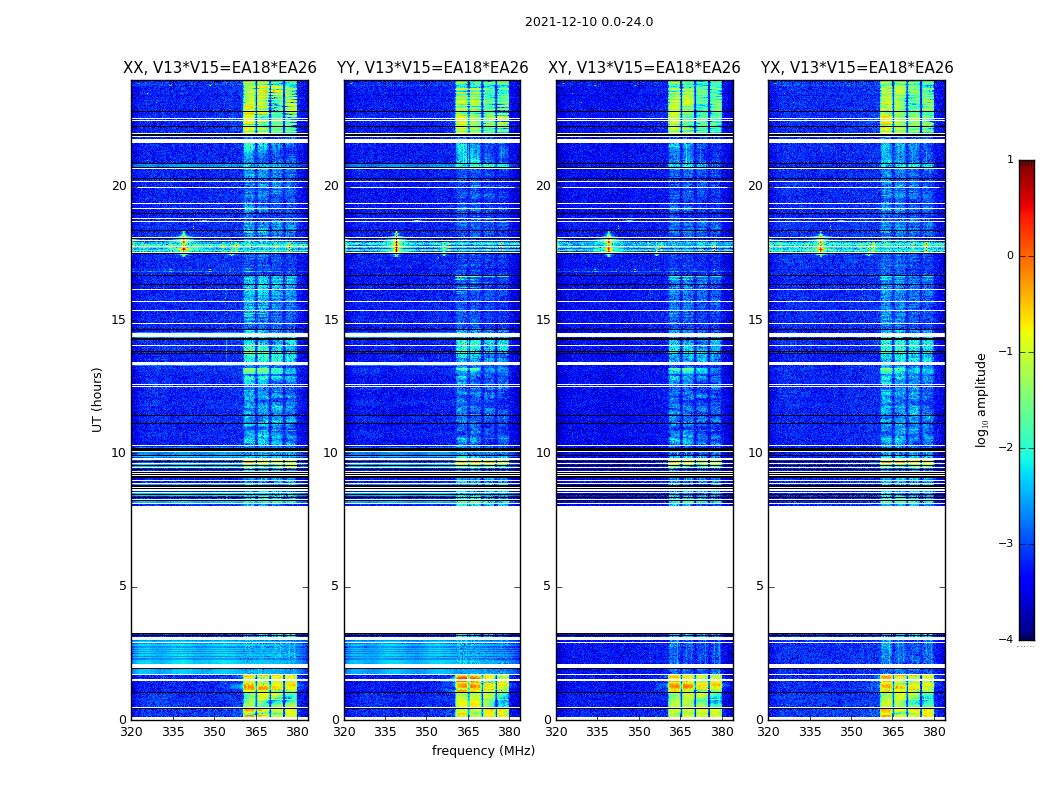This screenshot has width=1050, height=800.
Task: Click the bright spot near 338 MHz in YY panel
Action: click(x=396, y=244)
